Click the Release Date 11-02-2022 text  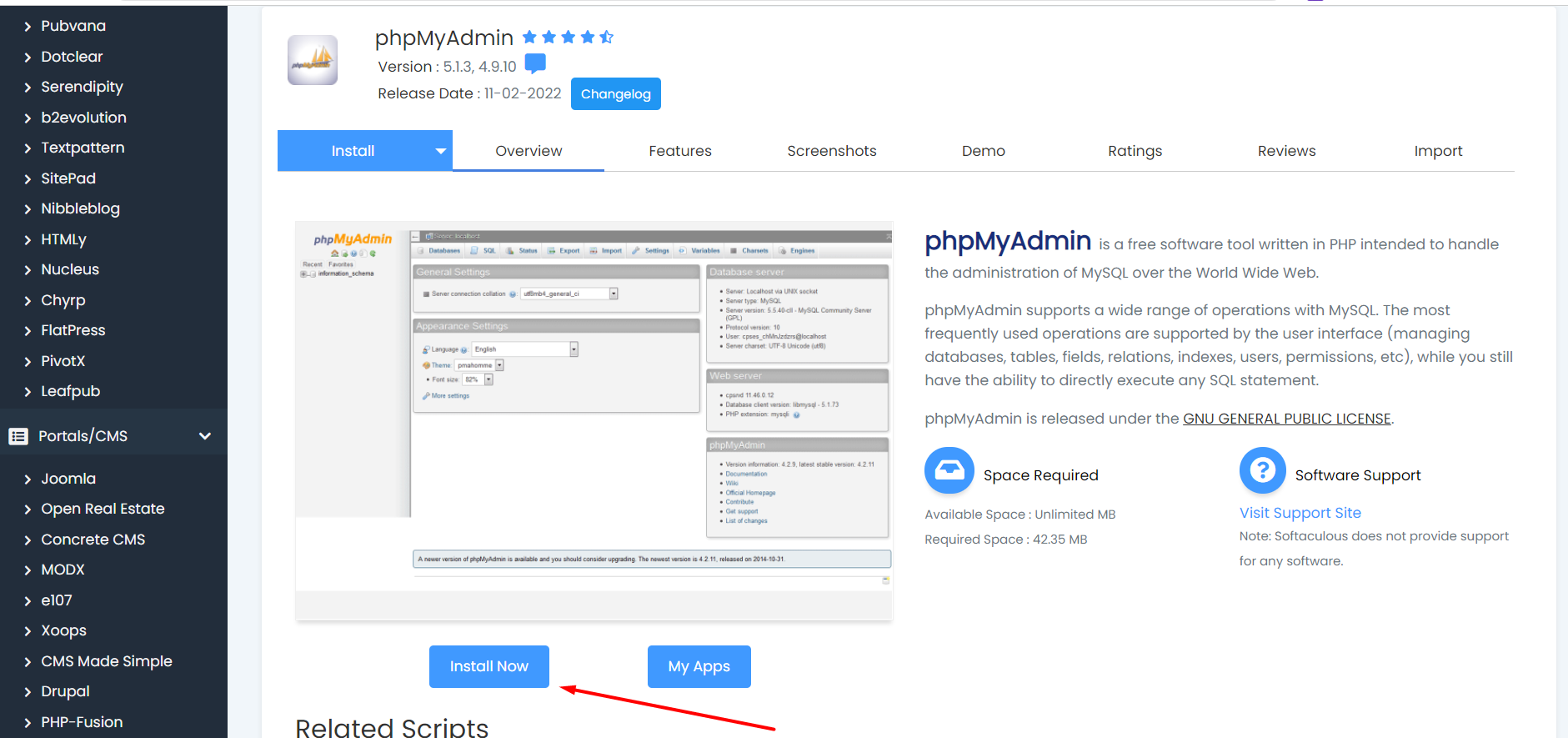(x=469, y=93)
